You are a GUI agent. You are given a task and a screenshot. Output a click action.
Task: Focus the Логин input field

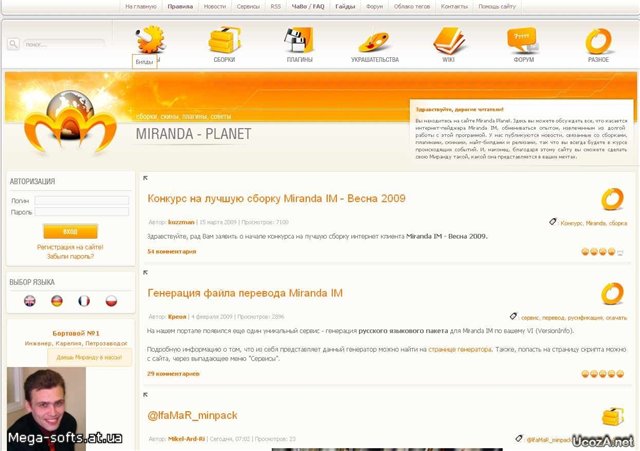(x=82, y=200)
